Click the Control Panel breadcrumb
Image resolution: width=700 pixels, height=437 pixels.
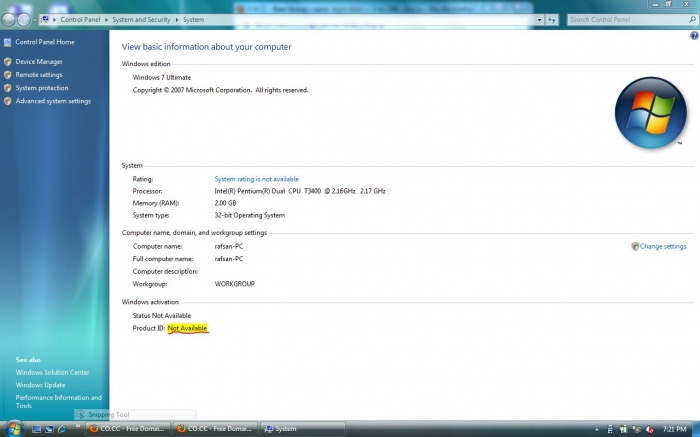pyautogui.click(x=80, y=20)
